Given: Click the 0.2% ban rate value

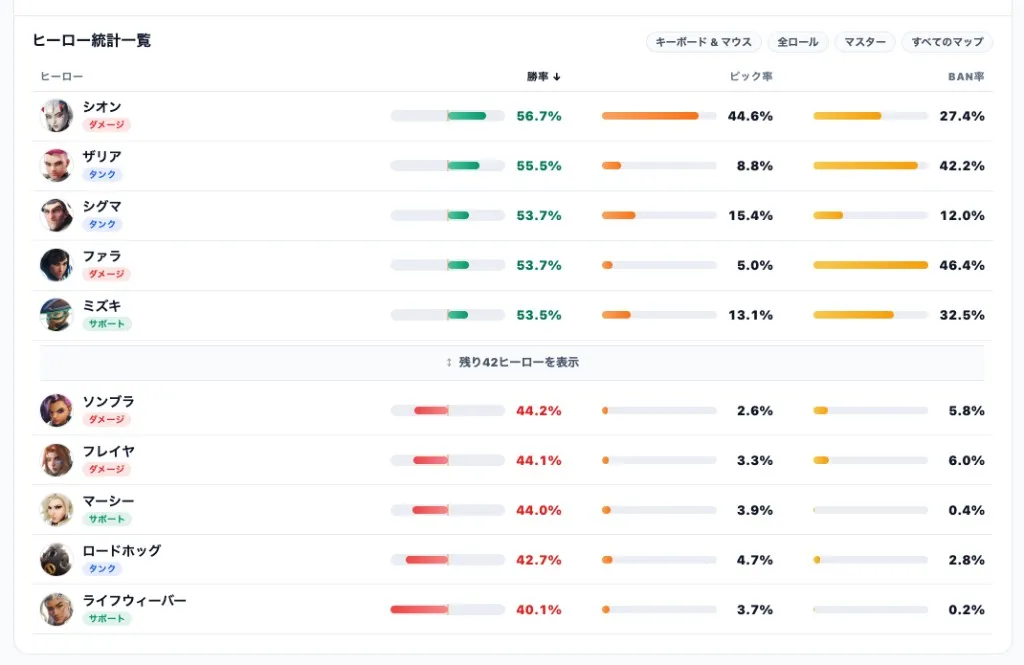Looking at the screenshot, I should click(967, 609).
